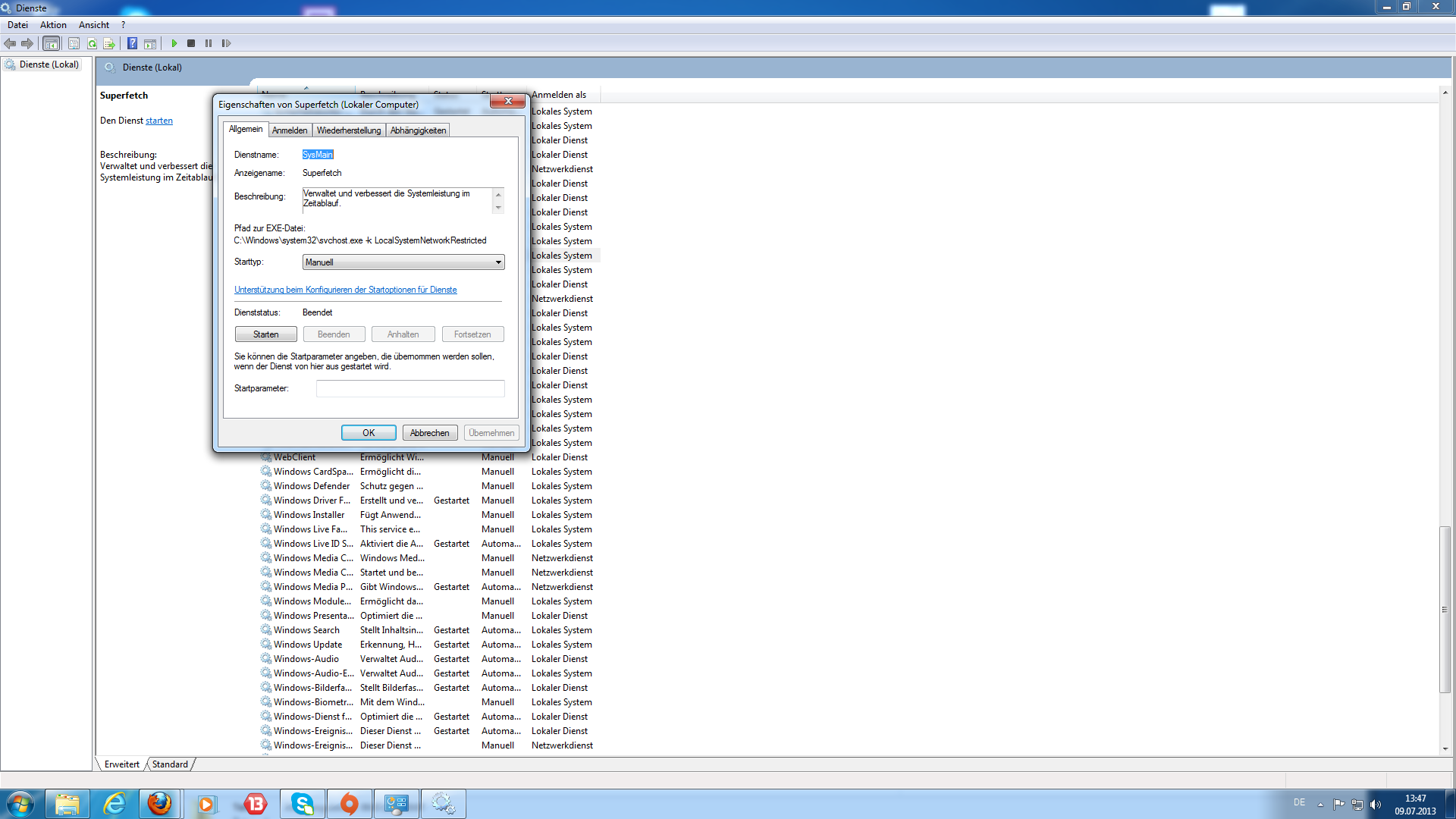Export the list via toolbar icon
The width and height of the screenshot is (1456, 819).
coord(109,43)
